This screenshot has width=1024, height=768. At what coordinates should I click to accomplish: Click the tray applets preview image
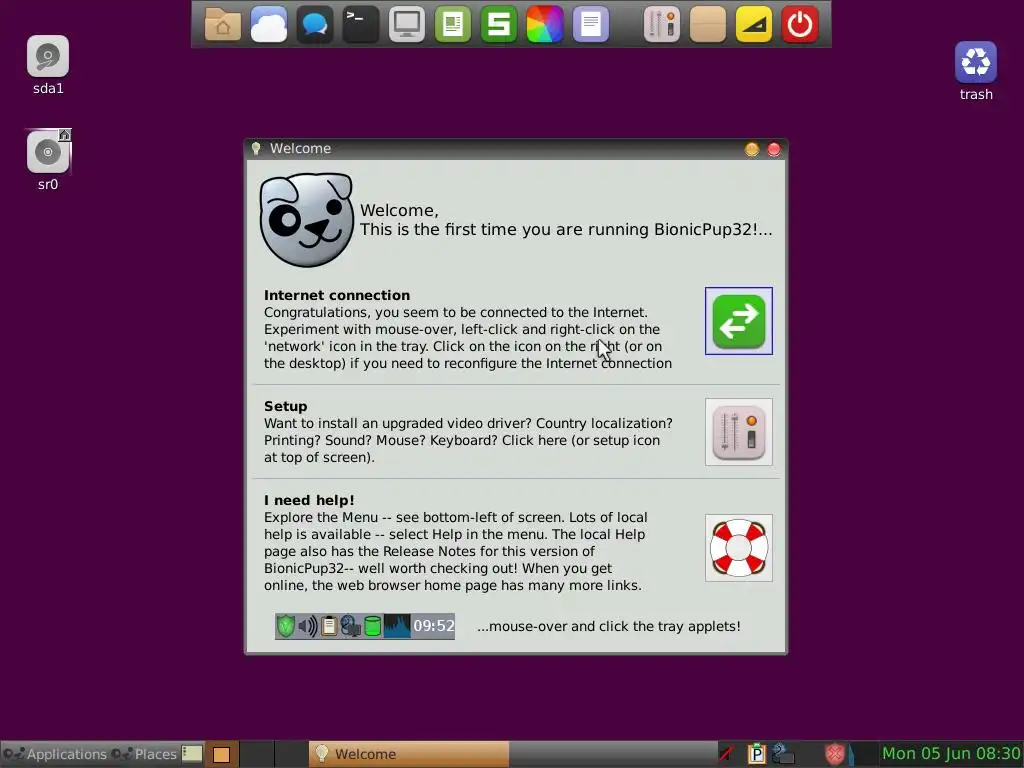tap(365, 626)
